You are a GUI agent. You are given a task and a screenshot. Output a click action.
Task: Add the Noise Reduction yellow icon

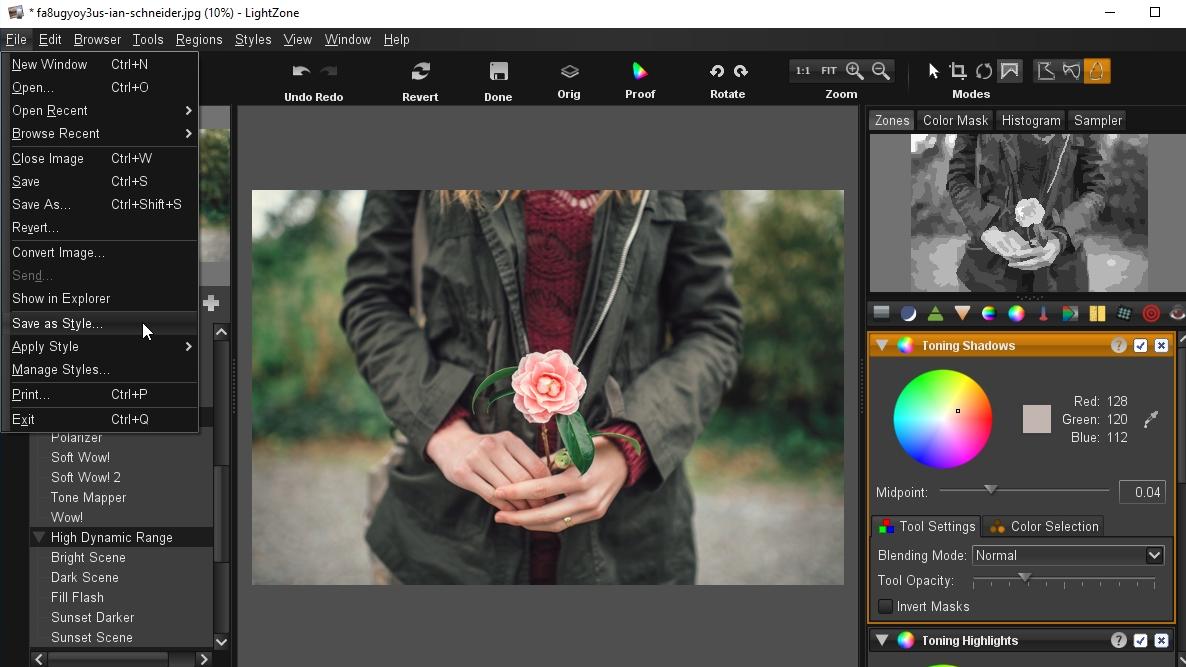pyautogui.click(x=1097, y=313)
